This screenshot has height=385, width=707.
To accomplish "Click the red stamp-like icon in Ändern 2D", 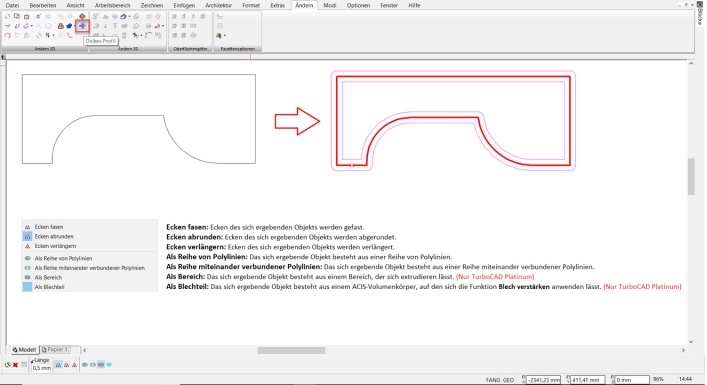I will pyautogui.click(x=60, y=26).
